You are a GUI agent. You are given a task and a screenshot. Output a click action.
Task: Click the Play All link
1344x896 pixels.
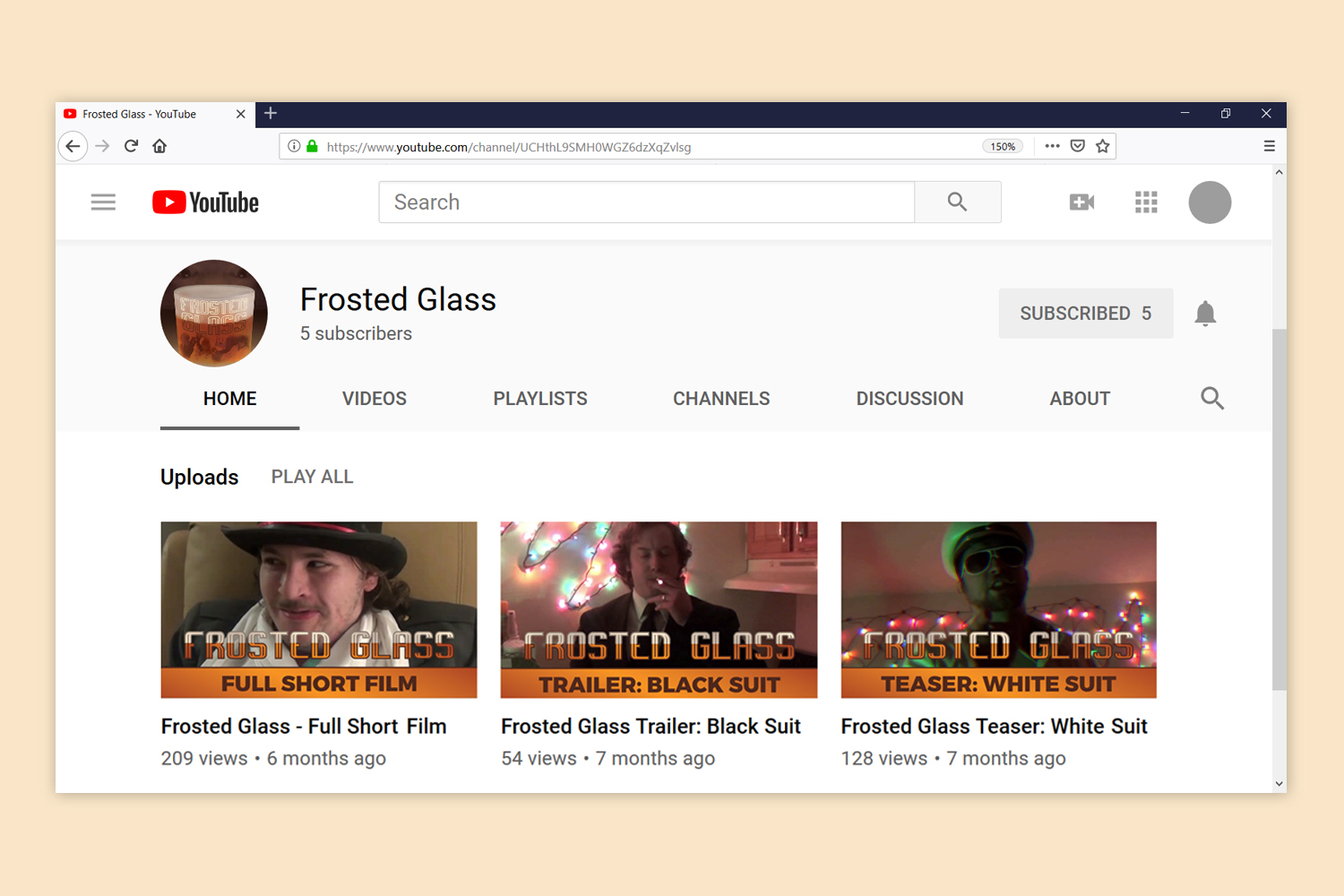click(313, 477)
